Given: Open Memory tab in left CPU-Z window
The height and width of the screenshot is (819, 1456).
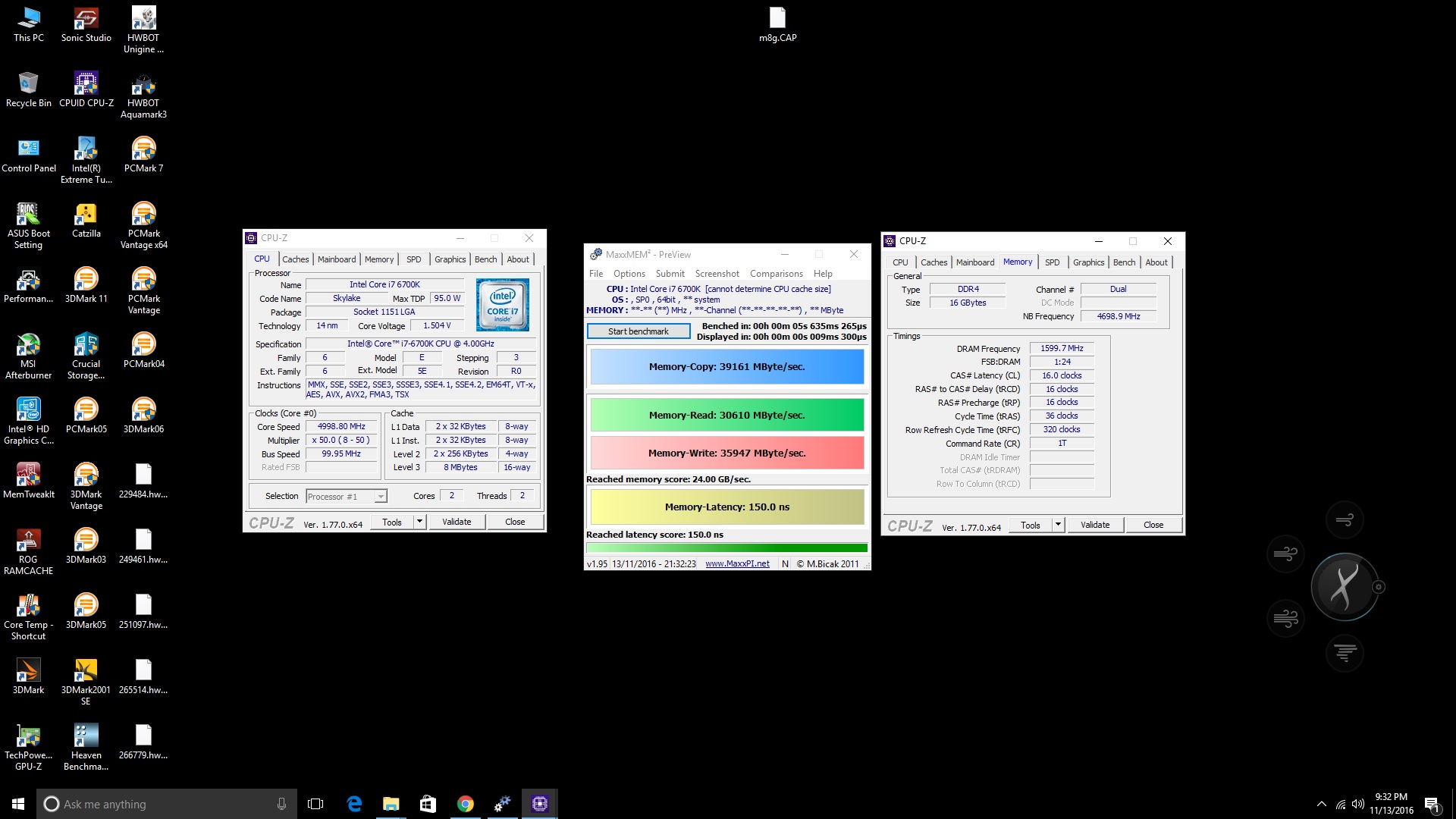Looking at the screenshot, I should 379,259.
